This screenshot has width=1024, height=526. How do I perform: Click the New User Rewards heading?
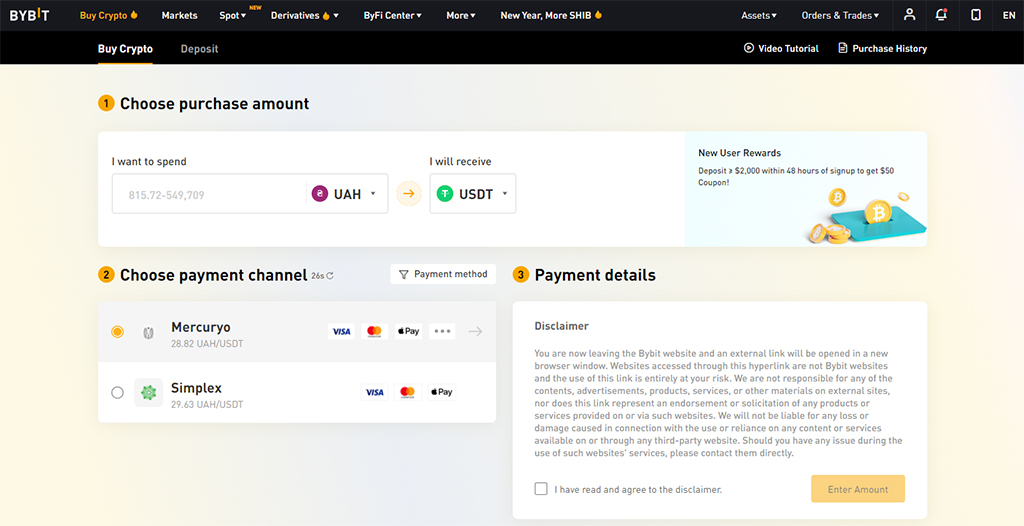(x=739, y=153)
